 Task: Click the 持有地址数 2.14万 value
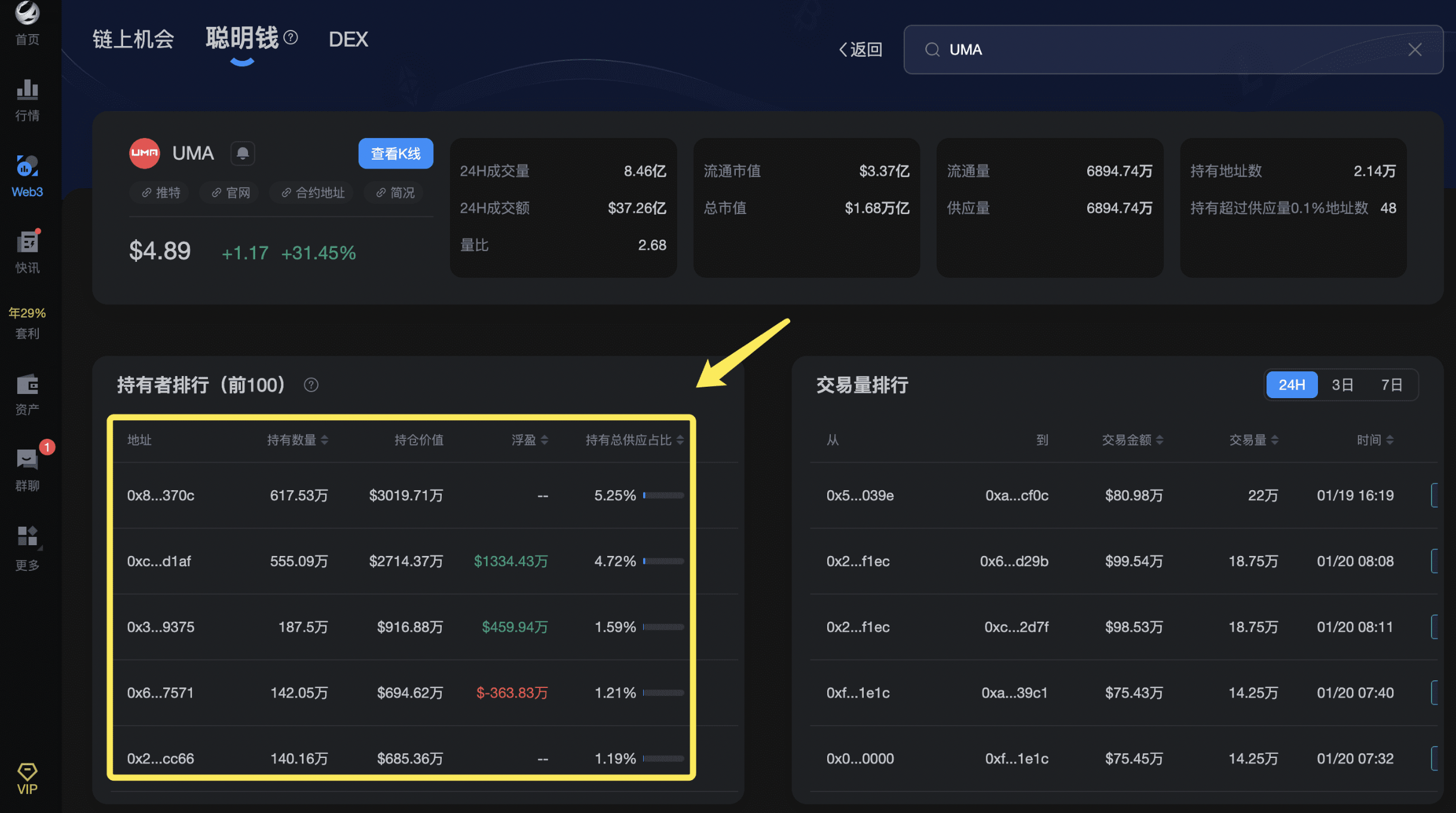coord(1375,171)
